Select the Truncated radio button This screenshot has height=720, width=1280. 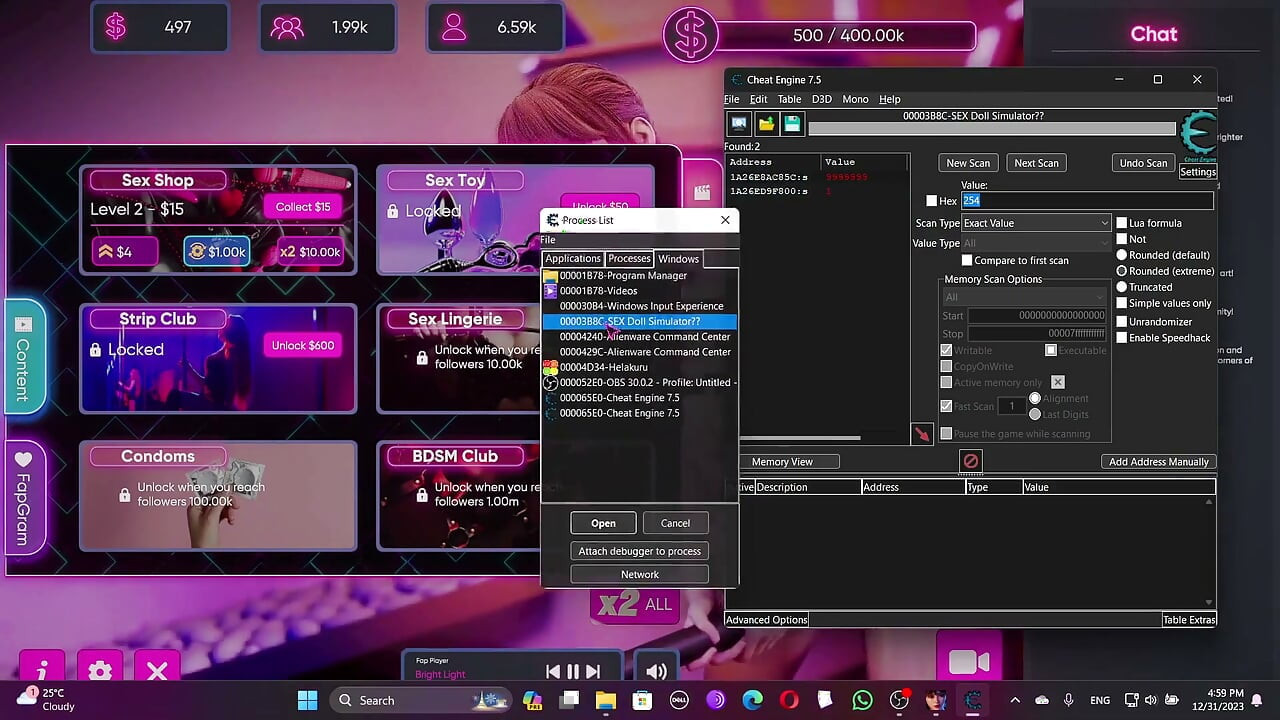click(x=1122, y=287)
